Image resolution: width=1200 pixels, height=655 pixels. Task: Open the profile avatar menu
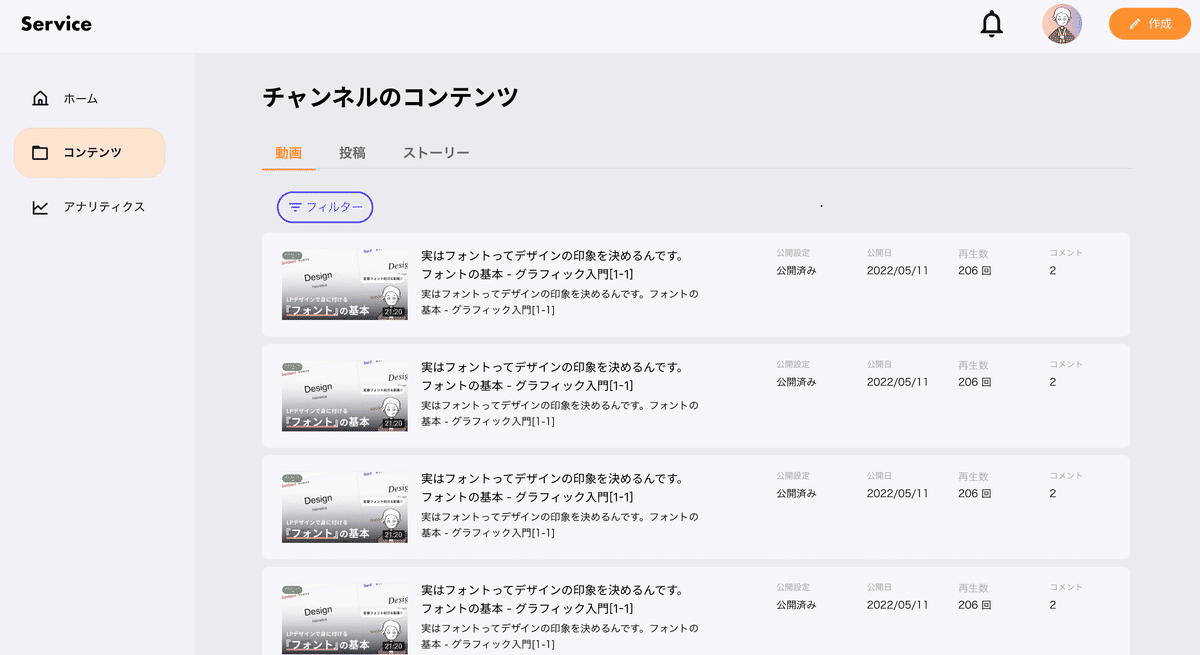1062,23
